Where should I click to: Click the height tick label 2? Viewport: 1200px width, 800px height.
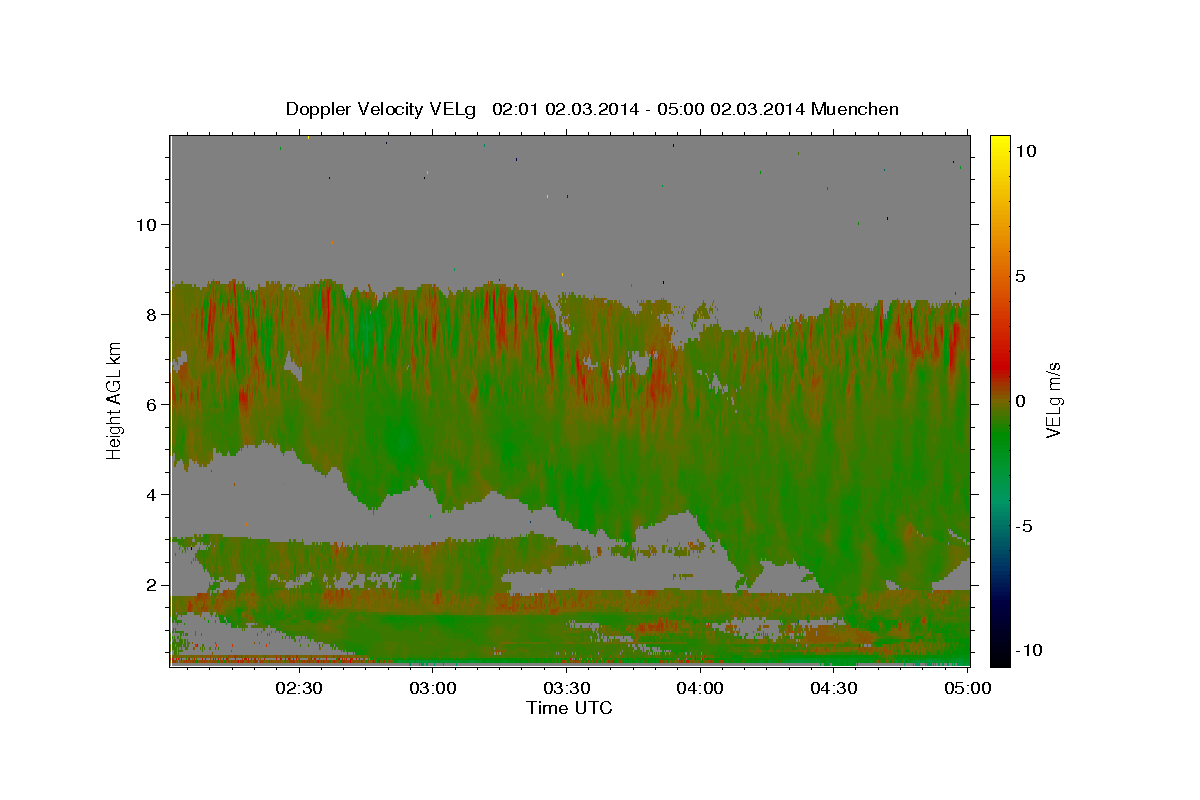(x=152, y=585)
